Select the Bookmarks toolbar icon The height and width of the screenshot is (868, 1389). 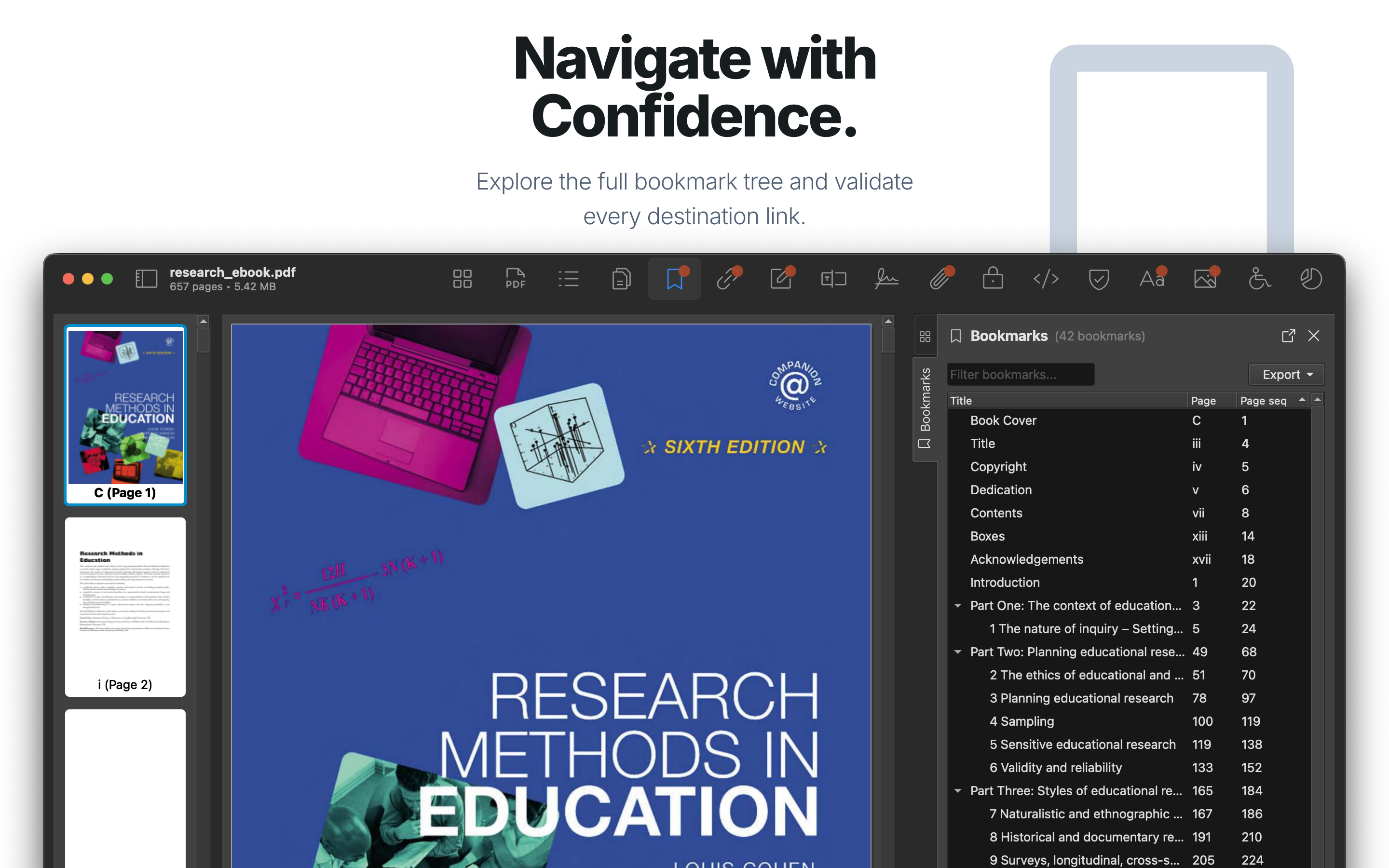click(674, 279)
